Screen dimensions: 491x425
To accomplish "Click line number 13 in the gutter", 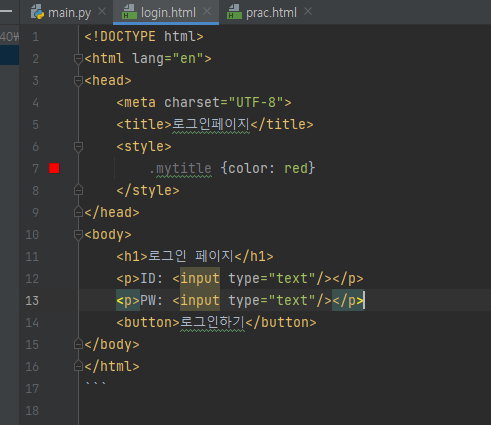I will click(32, 301).
